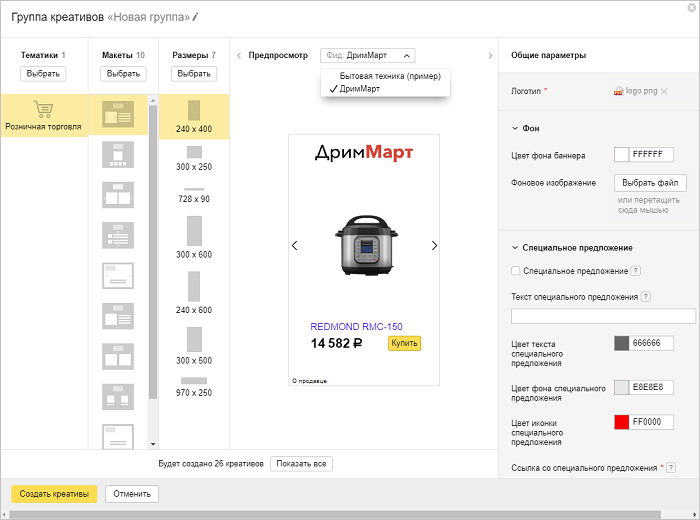Click Выбрать under Размеры
Screen dimensions: 700x520
[x=194, y=74]
